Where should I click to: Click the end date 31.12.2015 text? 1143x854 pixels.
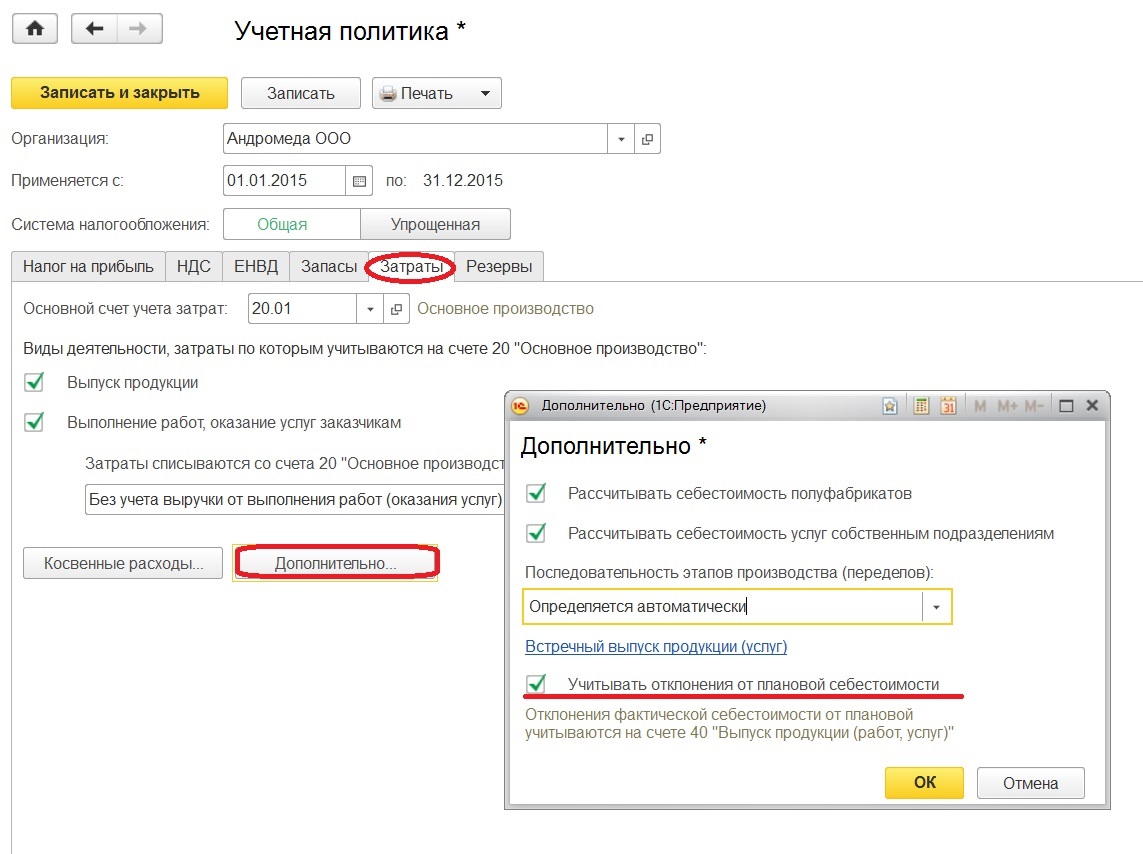tap(463, 181)
